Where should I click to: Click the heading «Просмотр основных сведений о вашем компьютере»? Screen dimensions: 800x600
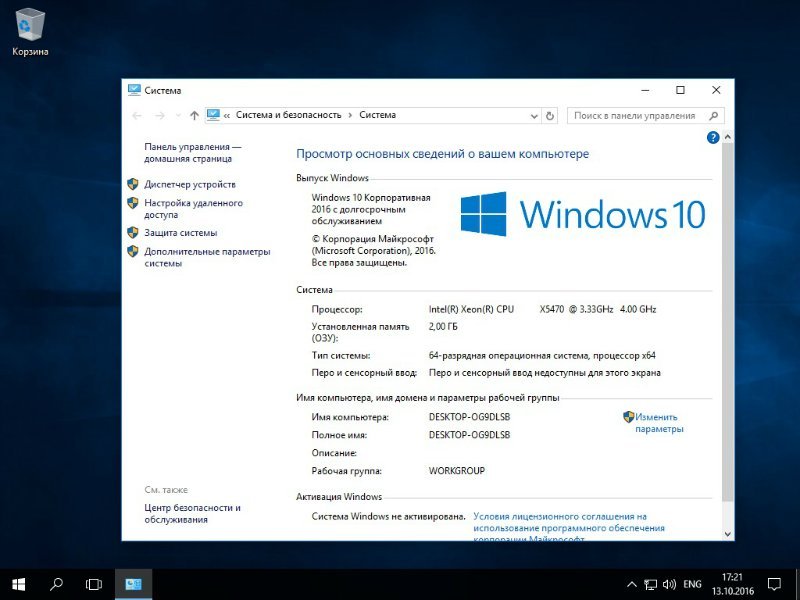[x=442, y=154]
